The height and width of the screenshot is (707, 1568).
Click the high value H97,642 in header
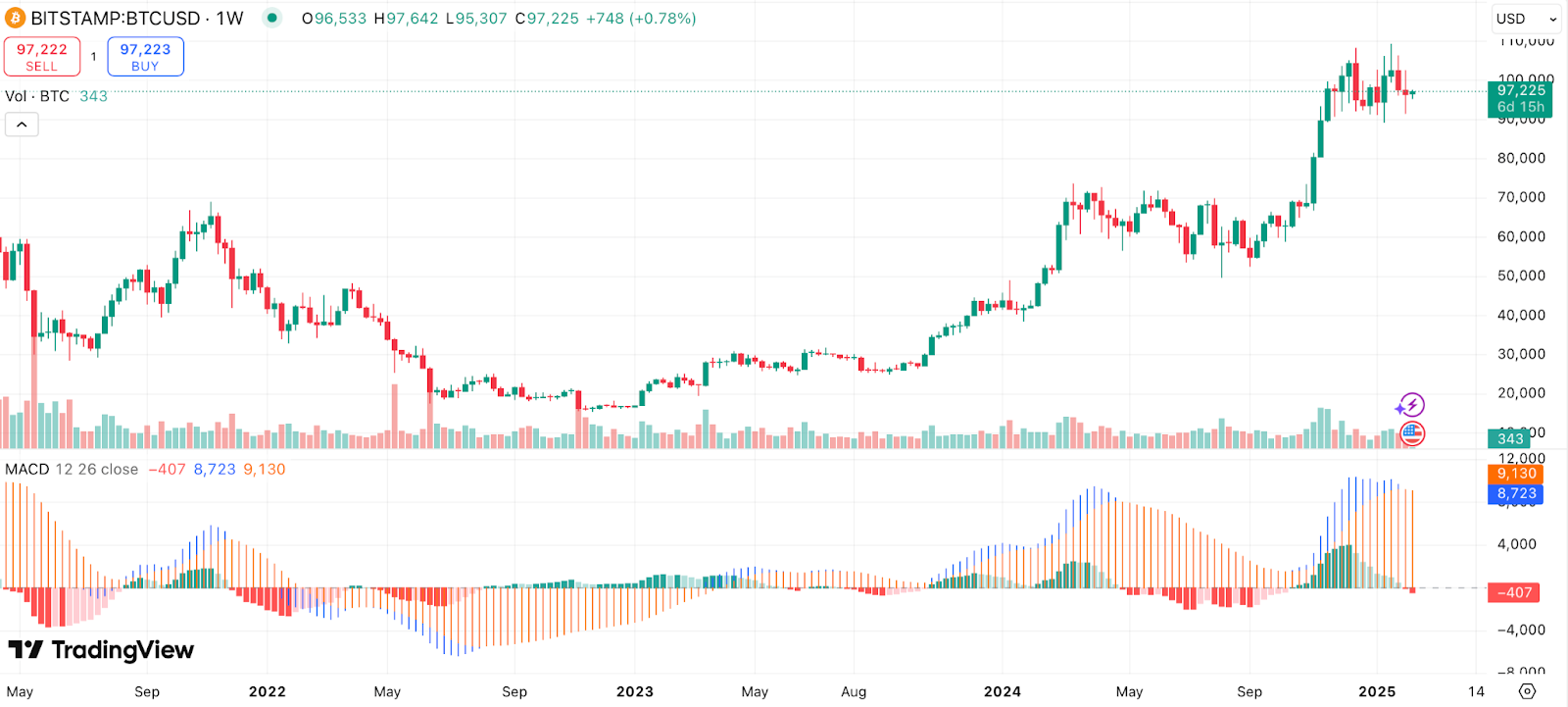click(407, 19)
